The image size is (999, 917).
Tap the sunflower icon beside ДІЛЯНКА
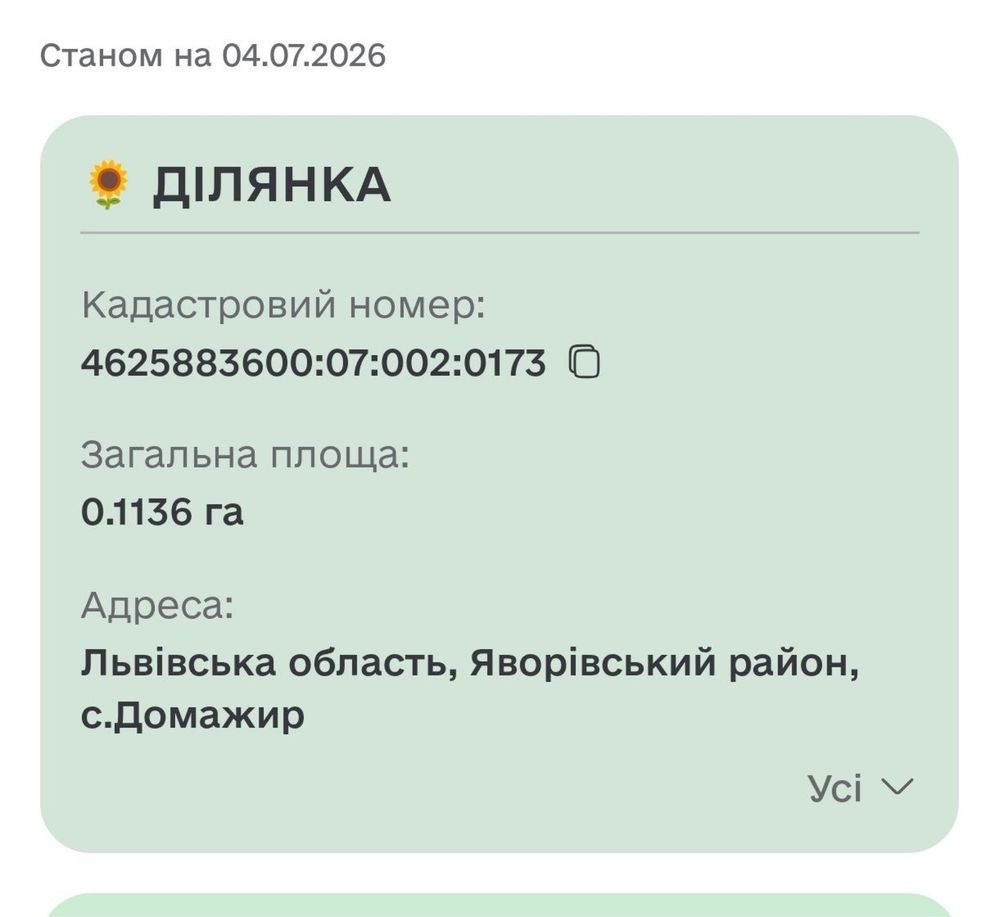(x=108, y=184)
